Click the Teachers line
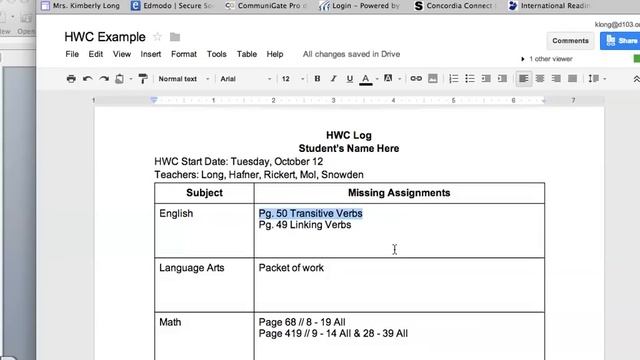The width and height of the screenshot is (640, 360). (x=259, y=174)
